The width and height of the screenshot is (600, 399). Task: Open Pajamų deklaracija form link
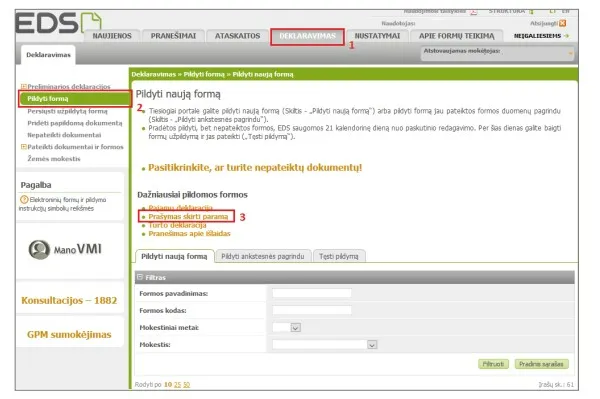point(180,208)
